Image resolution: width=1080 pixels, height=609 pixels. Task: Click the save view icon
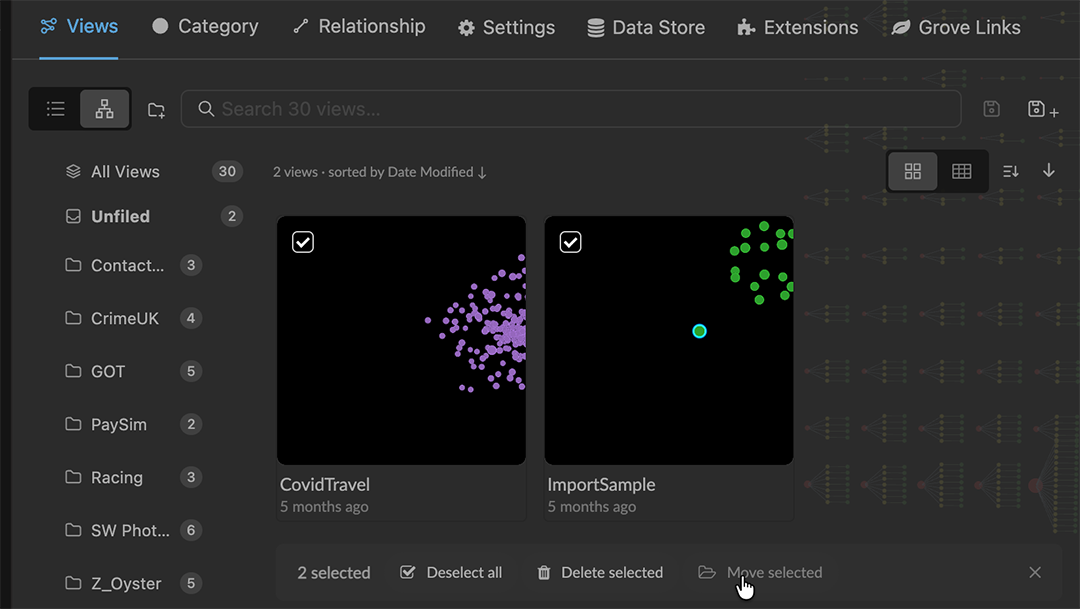tap(991, 109)
